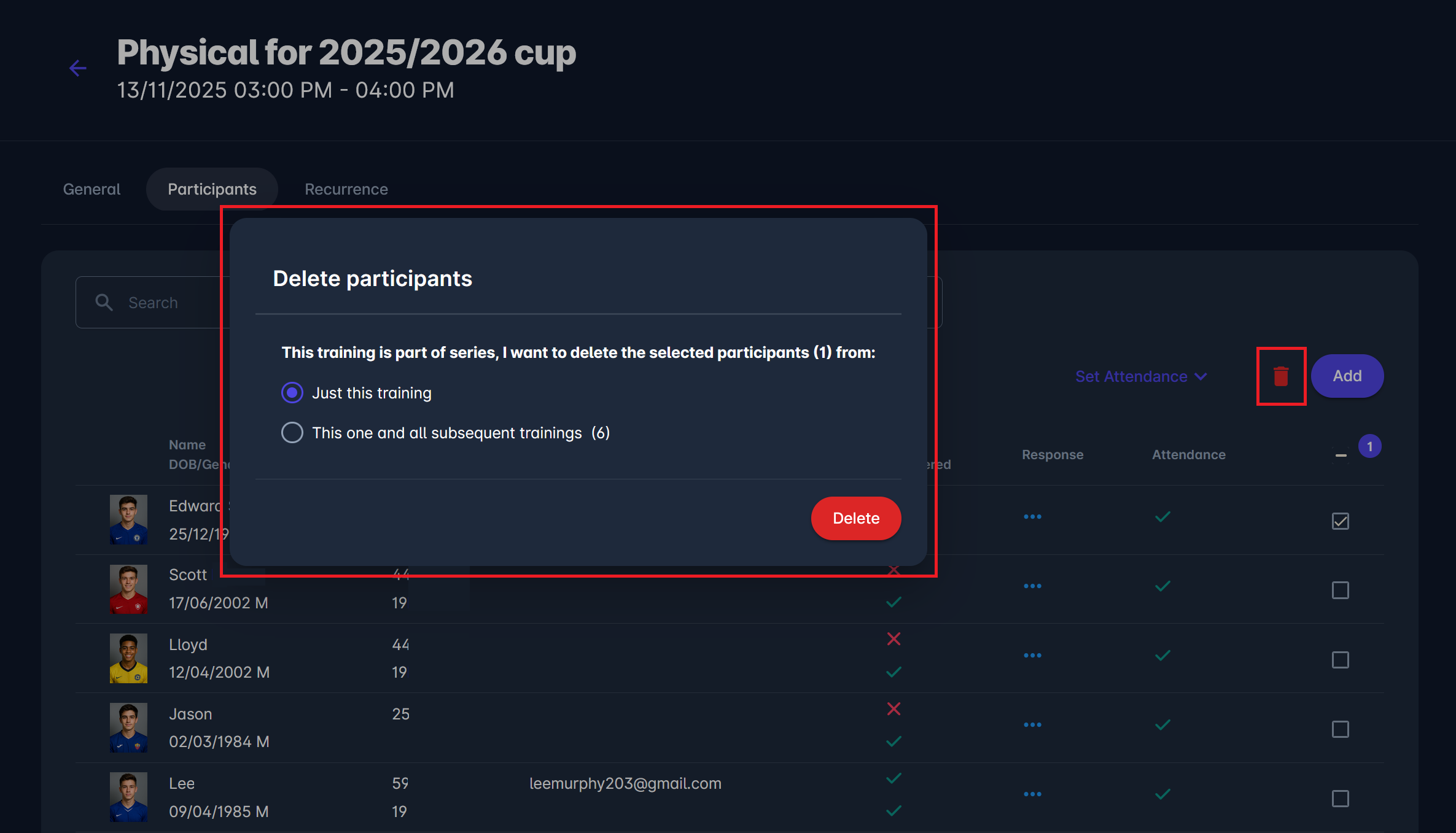Select "Just this training" radio option
Screen dimensions: 1456x833
(292, 393)
